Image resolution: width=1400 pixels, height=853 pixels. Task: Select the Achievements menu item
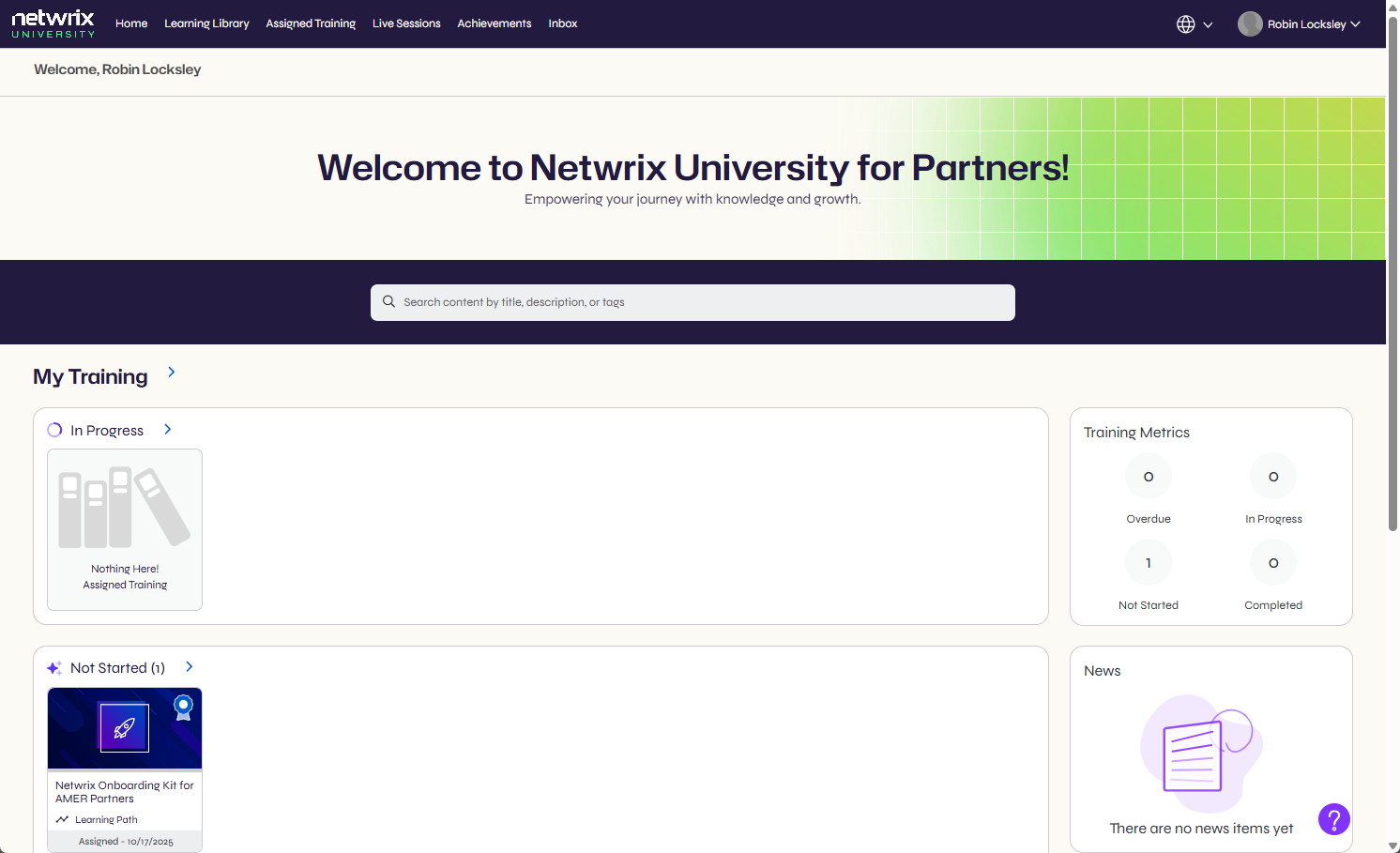494,23
